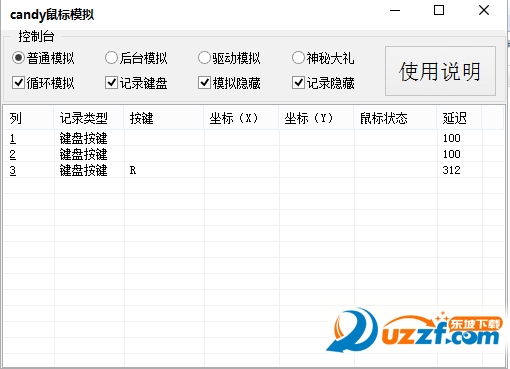Select row number 3 in the list
The width and height of the screenshot is (510, 369).
13,170
